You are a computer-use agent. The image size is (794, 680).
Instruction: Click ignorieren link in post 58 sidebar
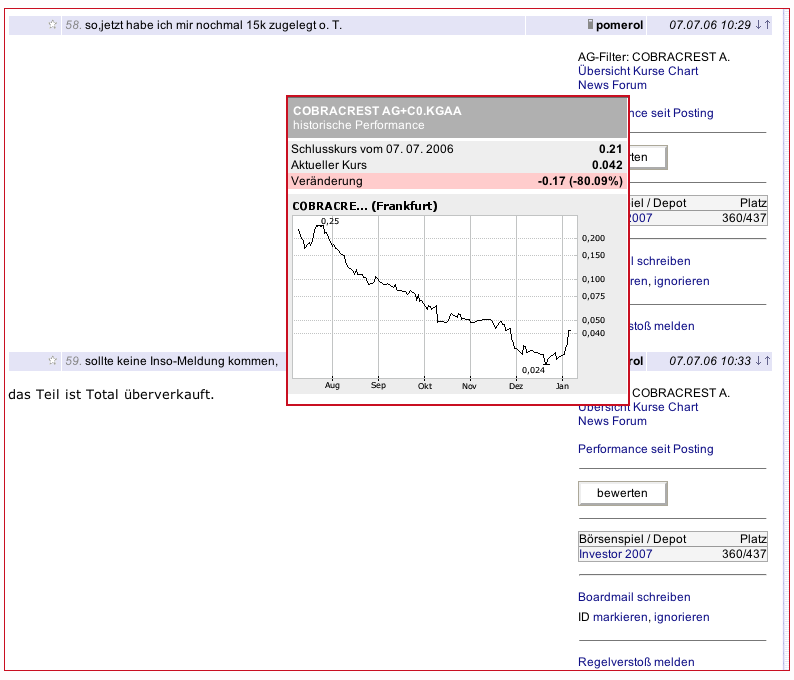point(682,281)
